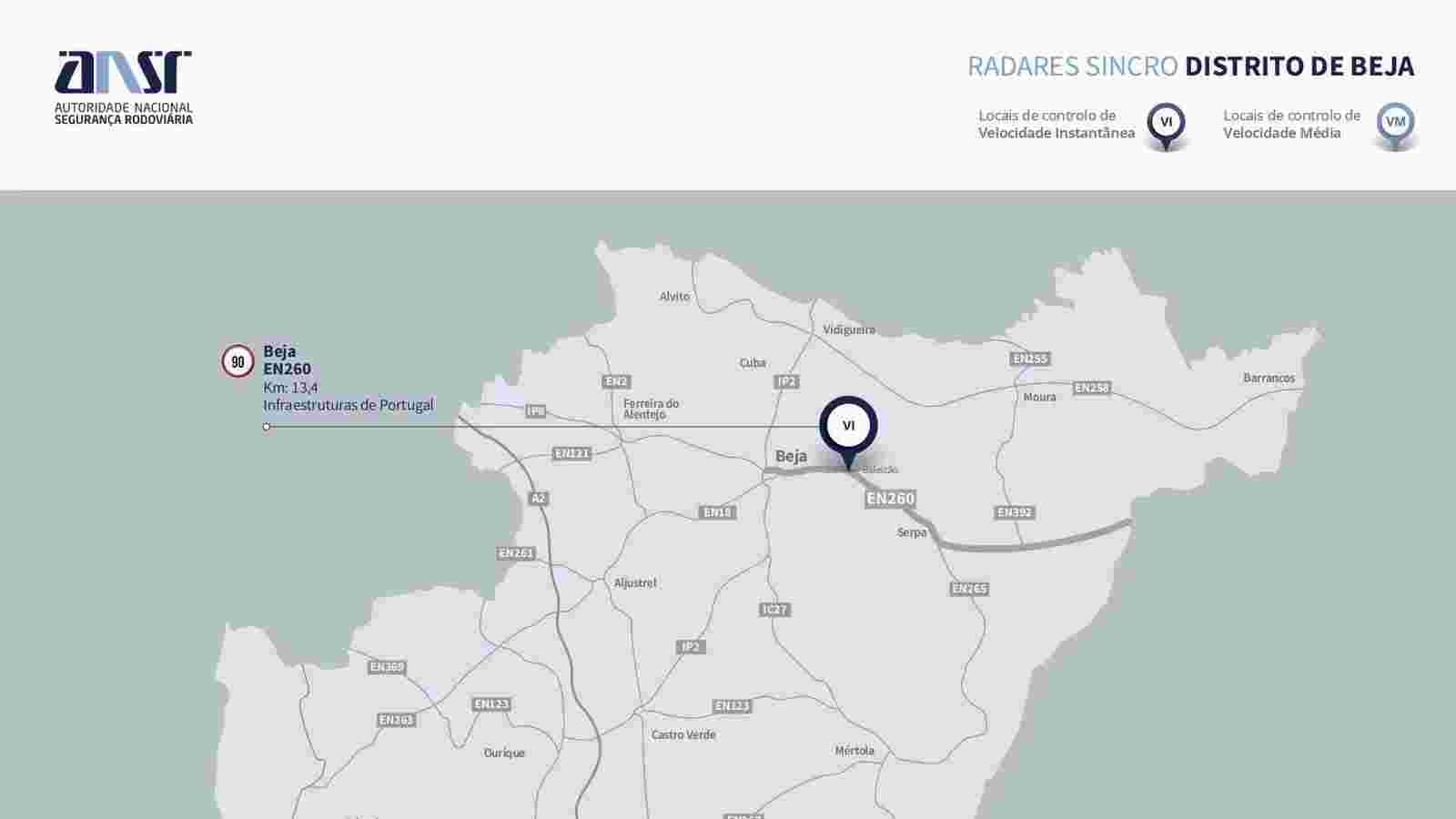Click the IP8 road label
Screen dimensions: 1456x819
pyautogui.click(x=536, y=411)
